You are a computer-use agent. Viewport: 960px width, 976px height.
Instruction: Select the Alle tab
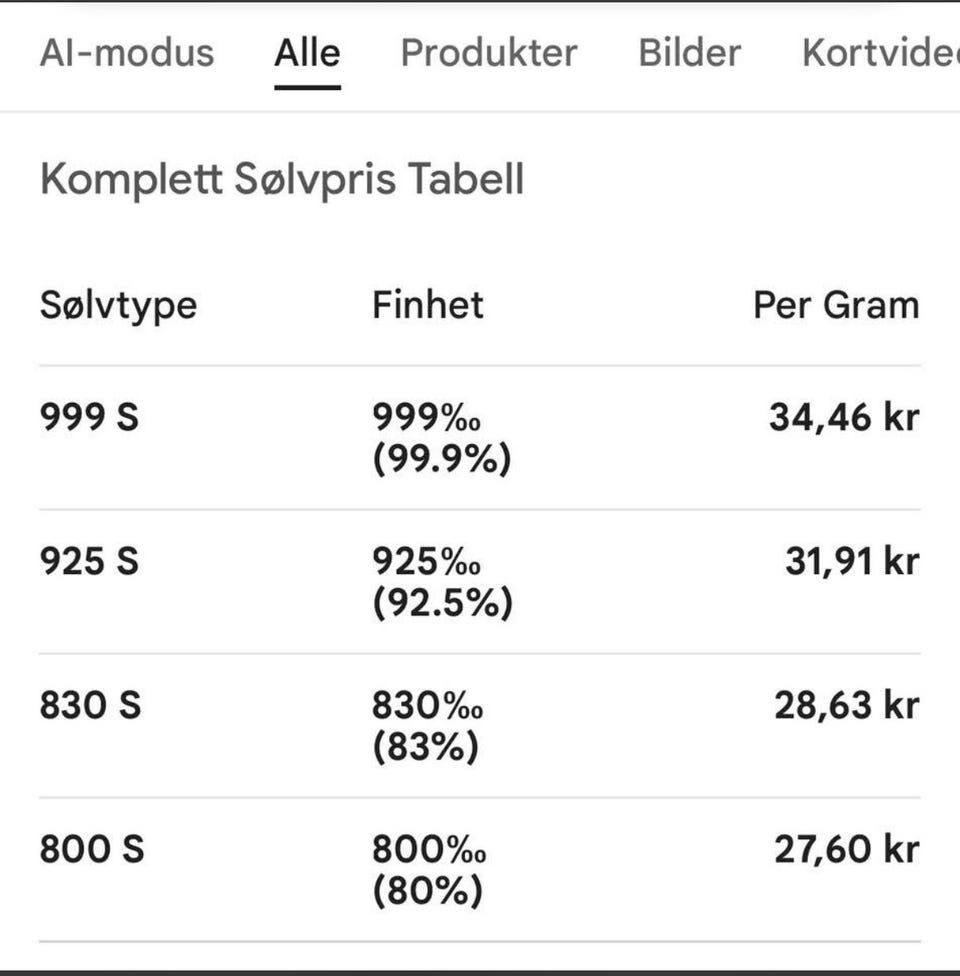(307, 53)
